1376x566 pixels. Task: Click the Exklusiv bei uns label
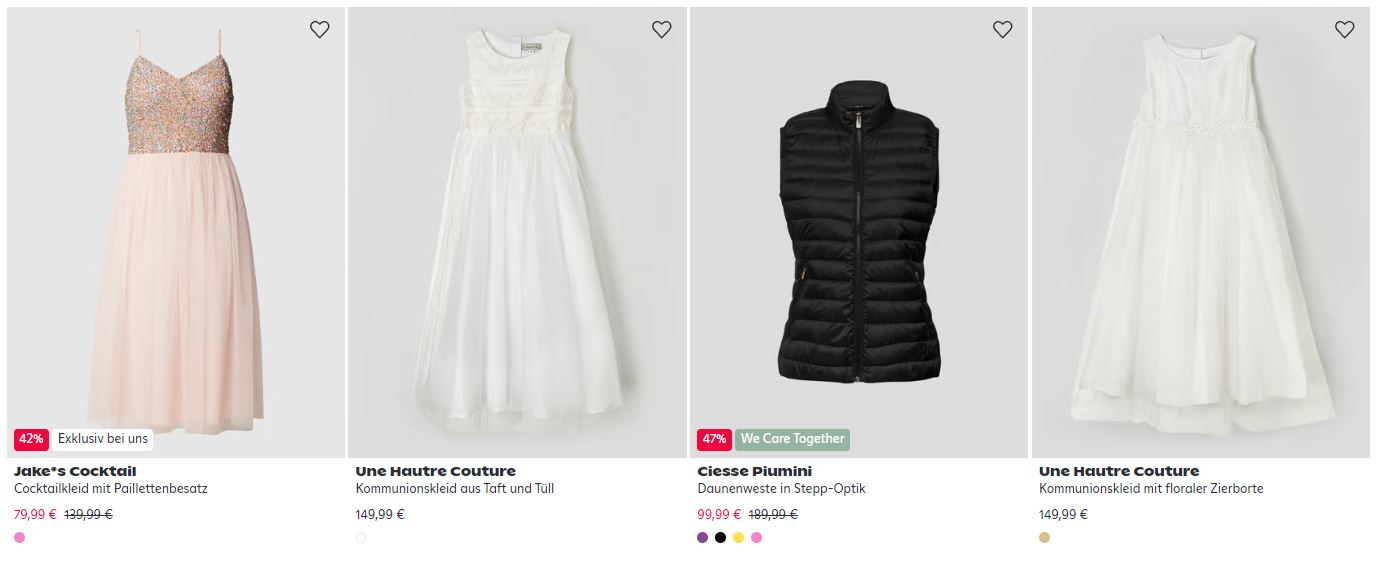pos(103,439)
